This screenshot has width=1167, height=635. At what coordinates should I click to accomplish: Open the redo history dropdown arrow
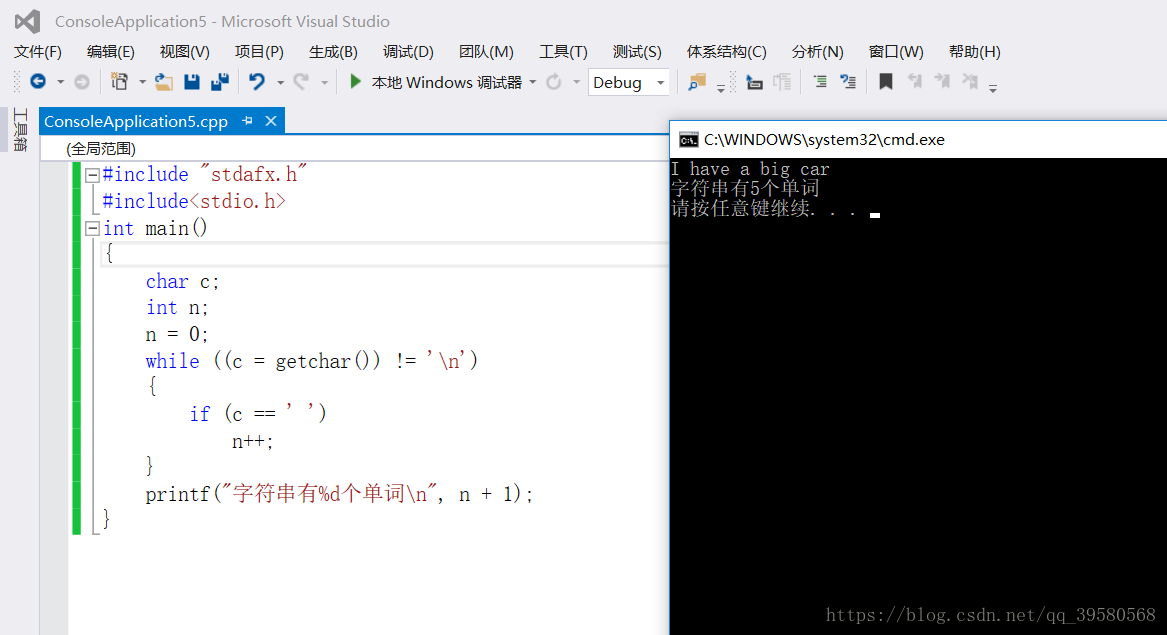tap(324, 83)
